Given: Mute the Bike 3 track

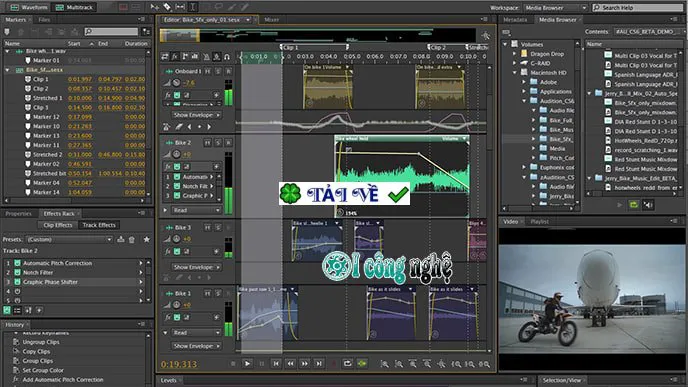Looking at the screenshot, I should [x=208, y=227].
